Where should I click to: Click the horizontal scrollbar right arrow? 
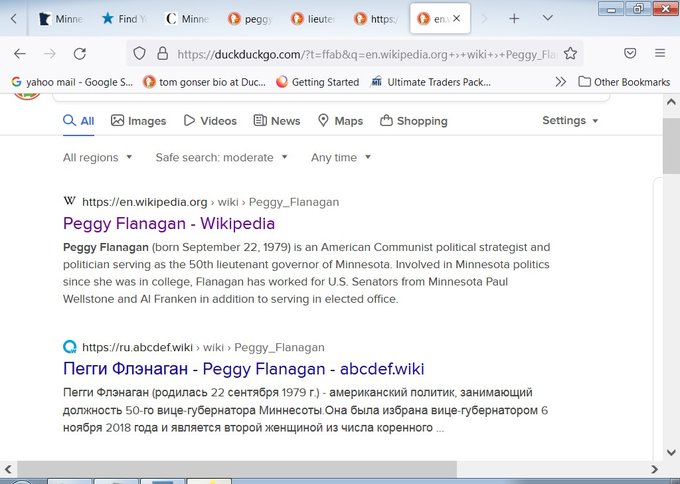[x=654, y=469]
